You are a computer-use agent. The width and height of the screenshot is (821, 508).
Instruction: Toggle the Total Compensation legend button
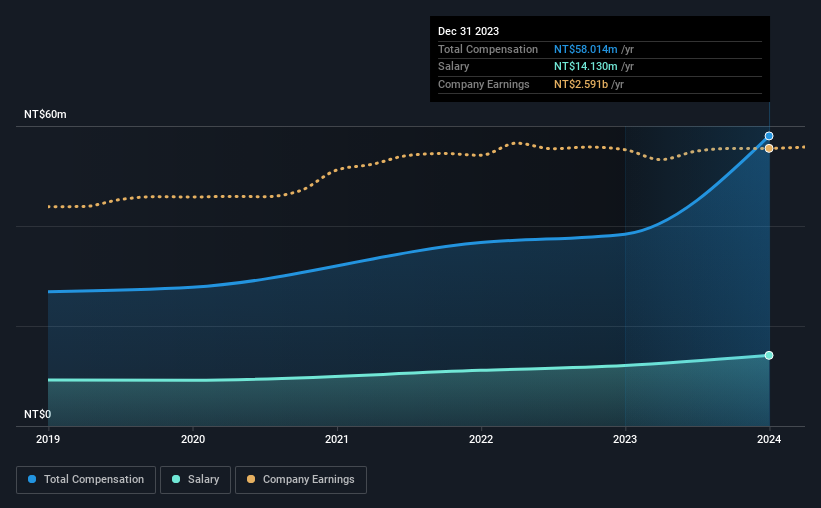tap(86, 480)
